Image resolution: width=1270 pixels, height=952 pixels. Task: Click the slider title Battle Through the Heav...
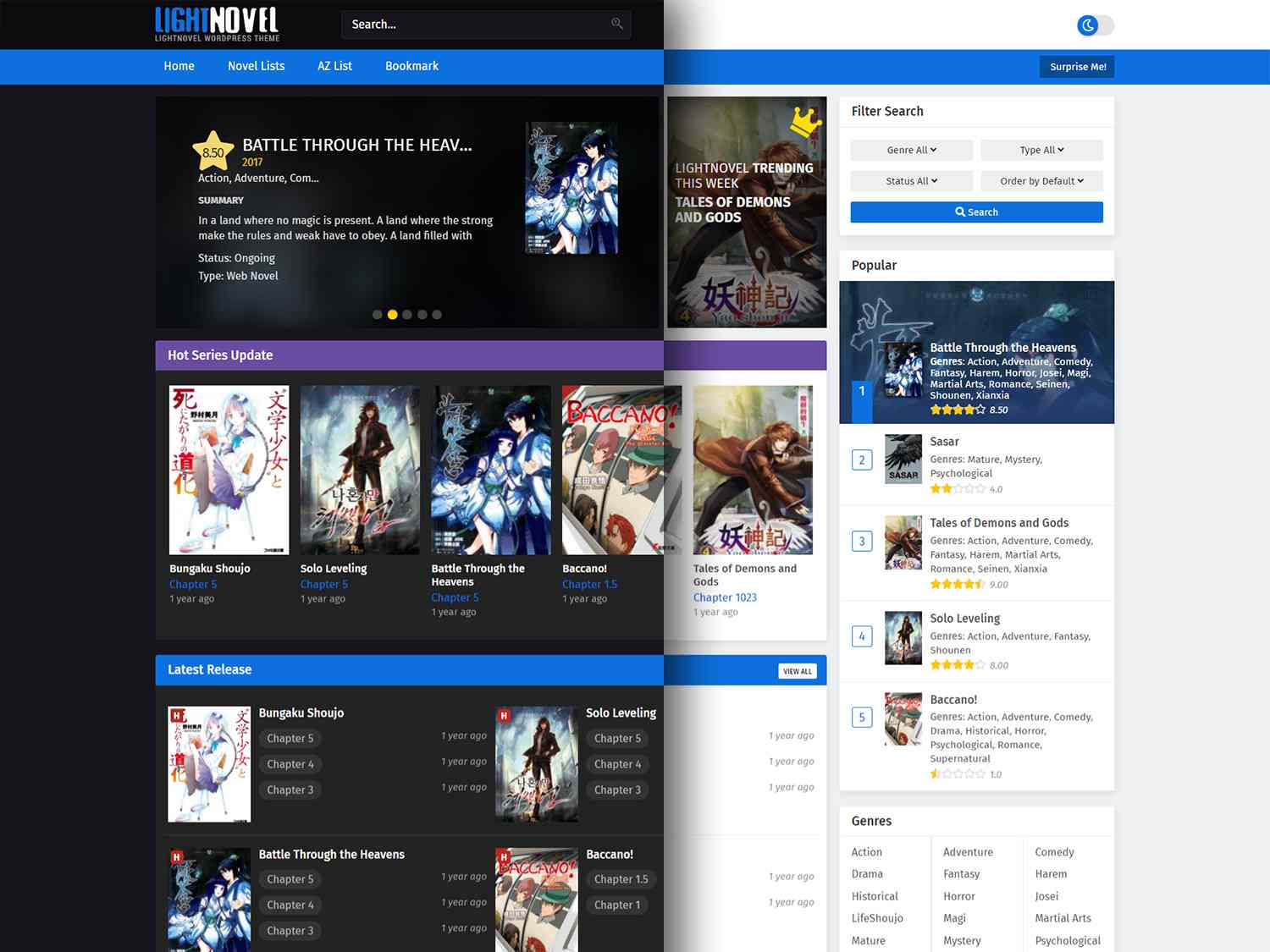357,145
